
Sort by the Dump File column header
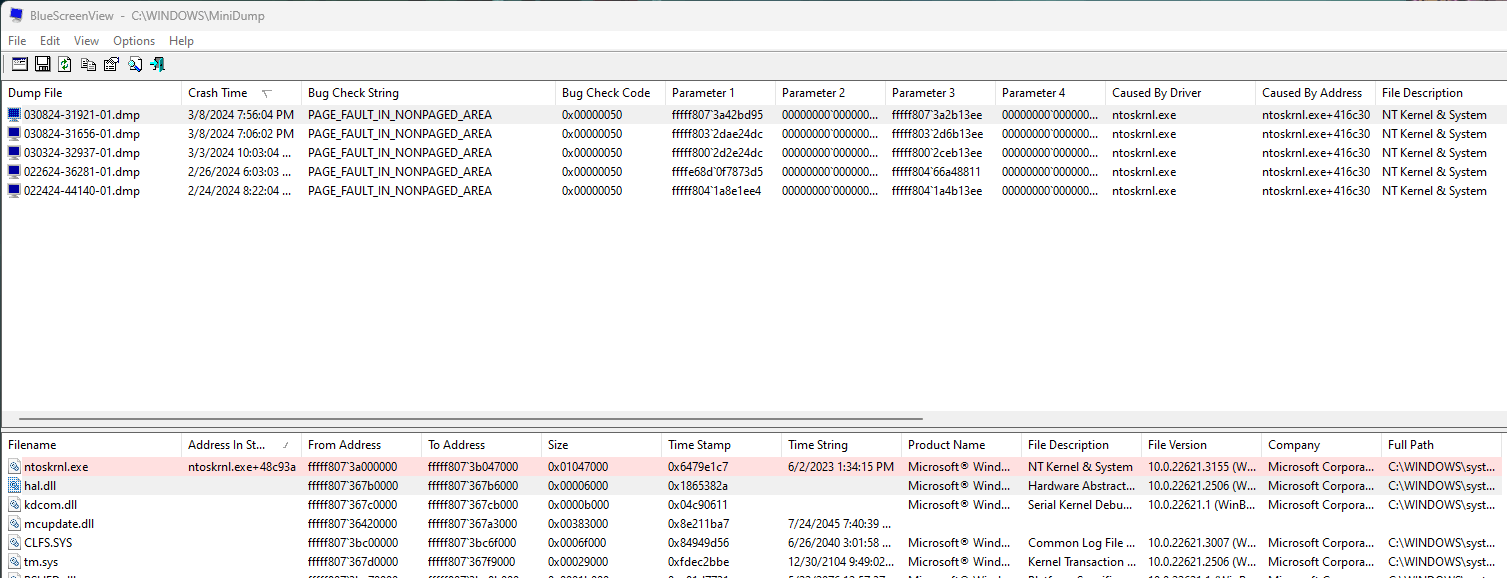coord(91,93)
